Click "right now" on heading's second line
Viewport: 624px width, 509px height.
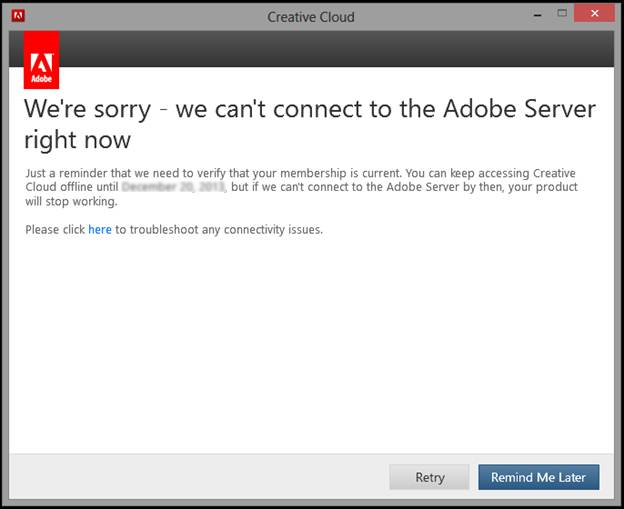coord(77,138)
